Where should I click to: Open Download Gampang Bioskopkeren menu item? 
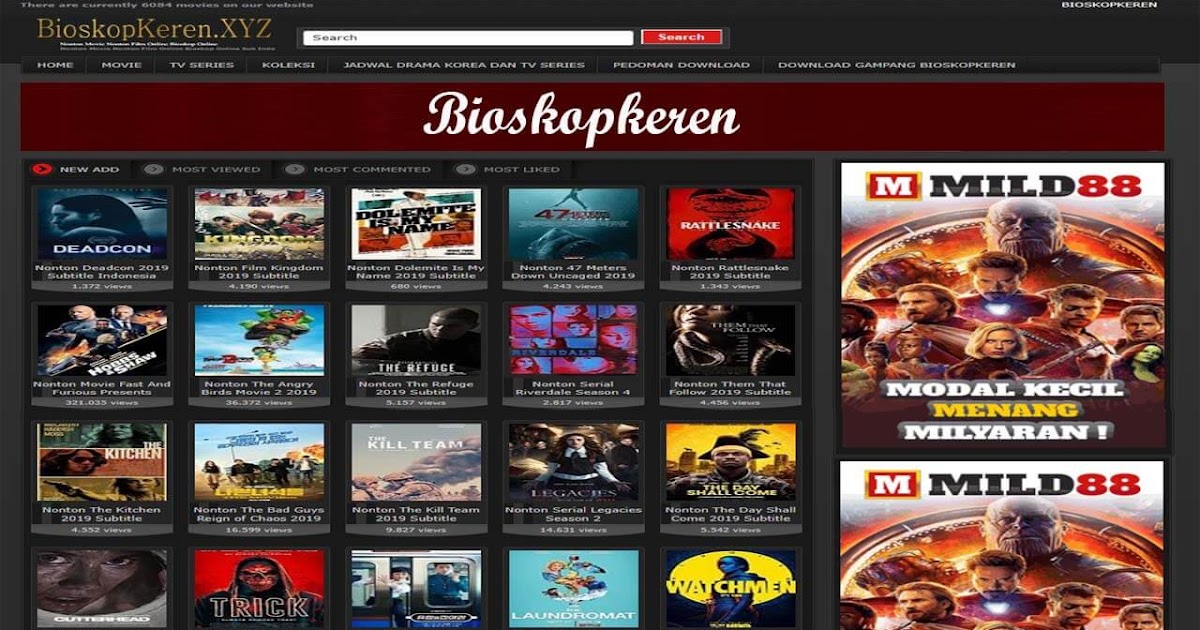(896, 65)
